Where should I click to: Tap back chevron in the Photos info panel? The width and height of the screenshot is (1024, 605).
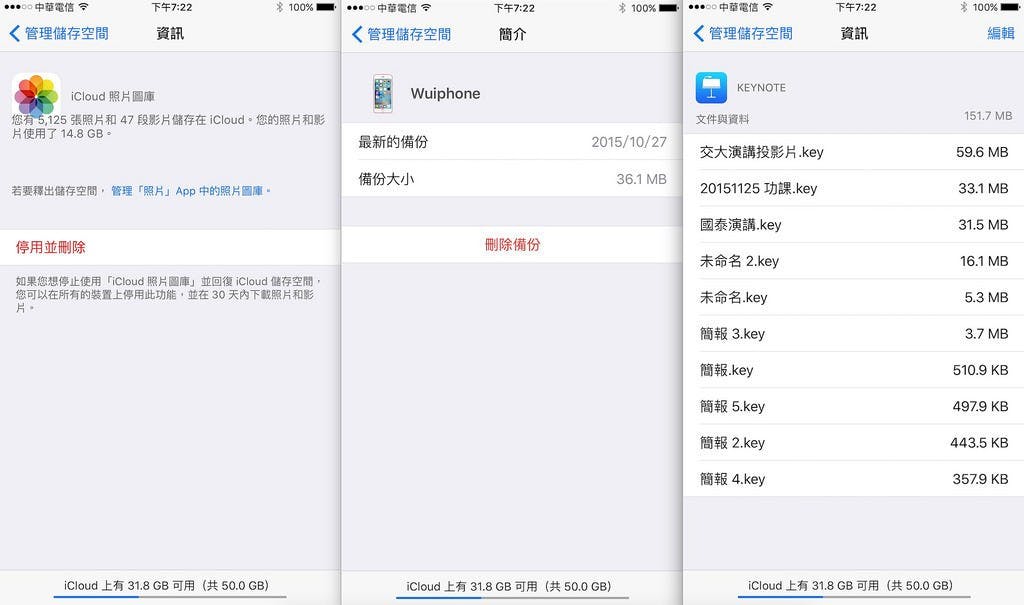(x=14, y=33)
